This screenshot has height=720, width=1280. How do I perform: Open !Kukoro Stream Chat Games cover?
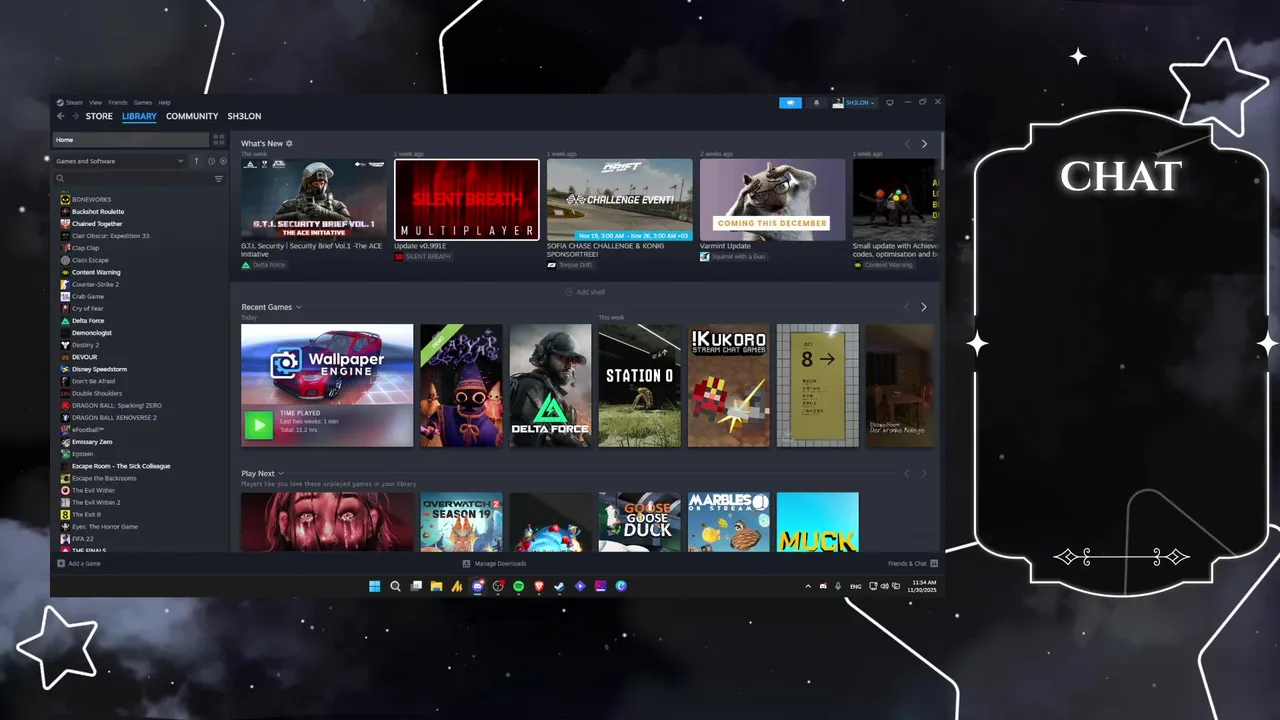click(x=728, y=385)
